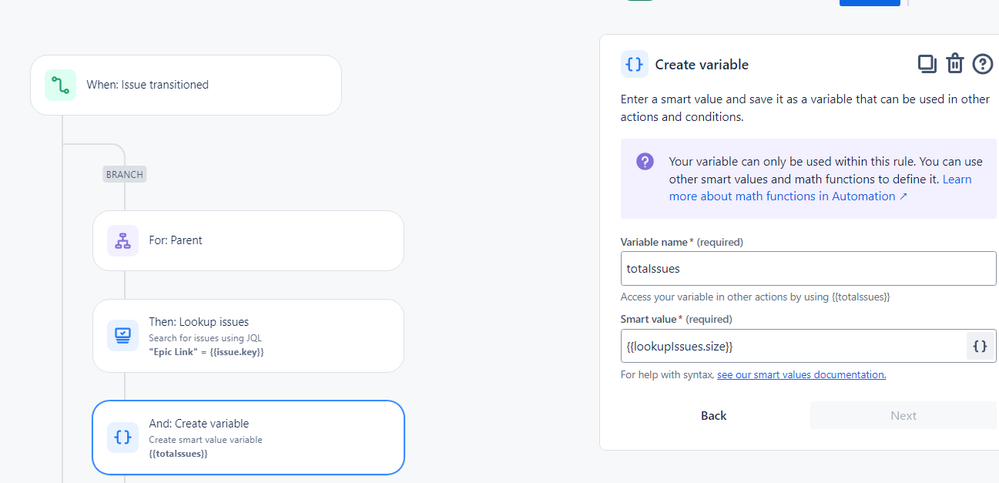Image resolution: width=999 pixels, height=483 pixels.
Task: Open the smart values documentation link
Action: [x=801, y=375]
